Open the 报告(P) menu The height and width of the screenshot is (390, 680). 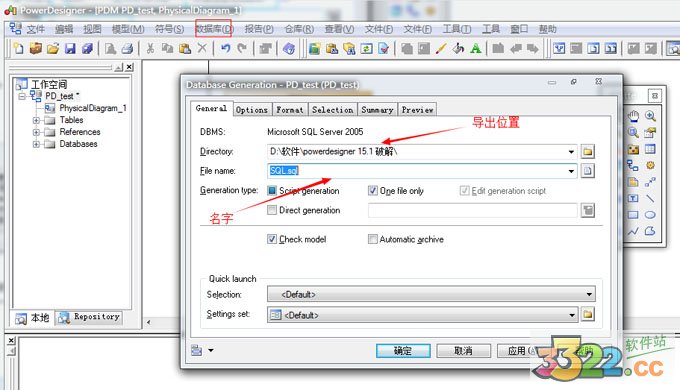point(259,29)
